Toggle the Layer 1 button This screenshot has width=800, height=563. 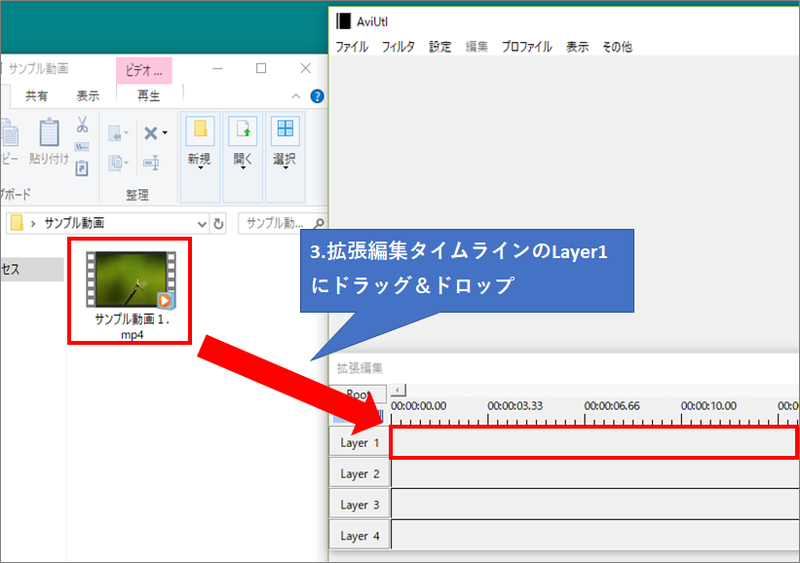(360, 443)
